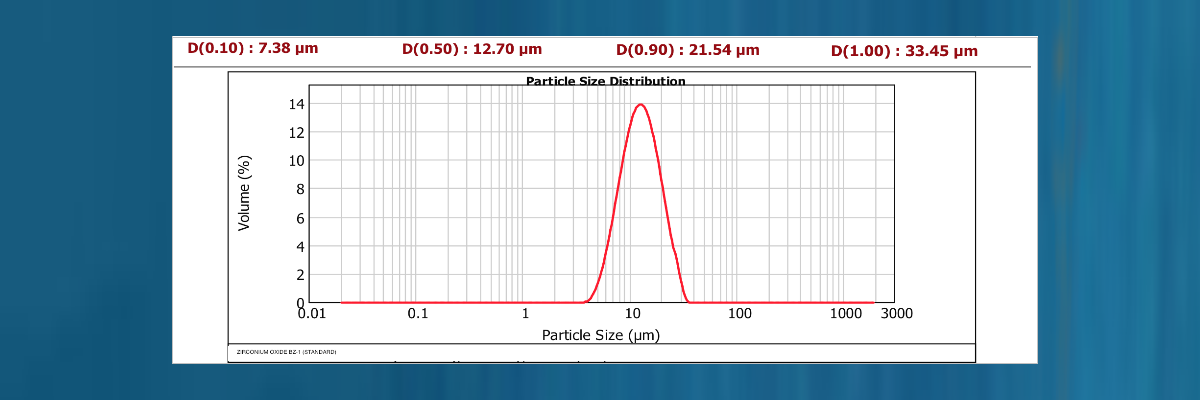Click the 14 tick on the volume axis

tap(296, 103)
